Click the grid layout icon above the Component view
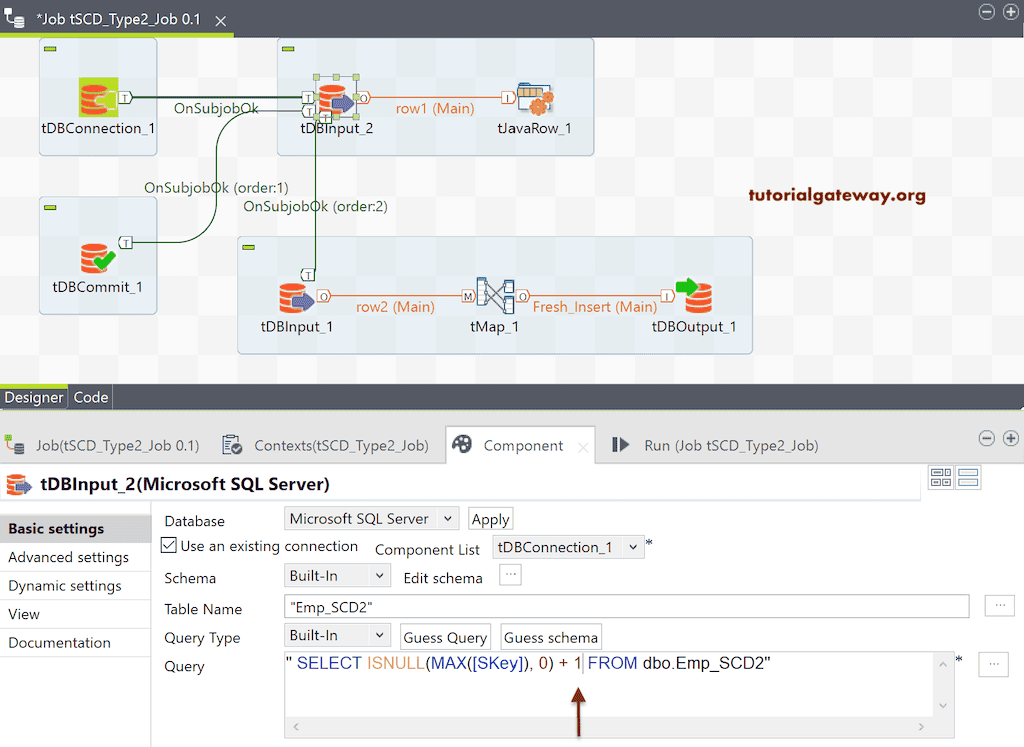 point(940,477)
